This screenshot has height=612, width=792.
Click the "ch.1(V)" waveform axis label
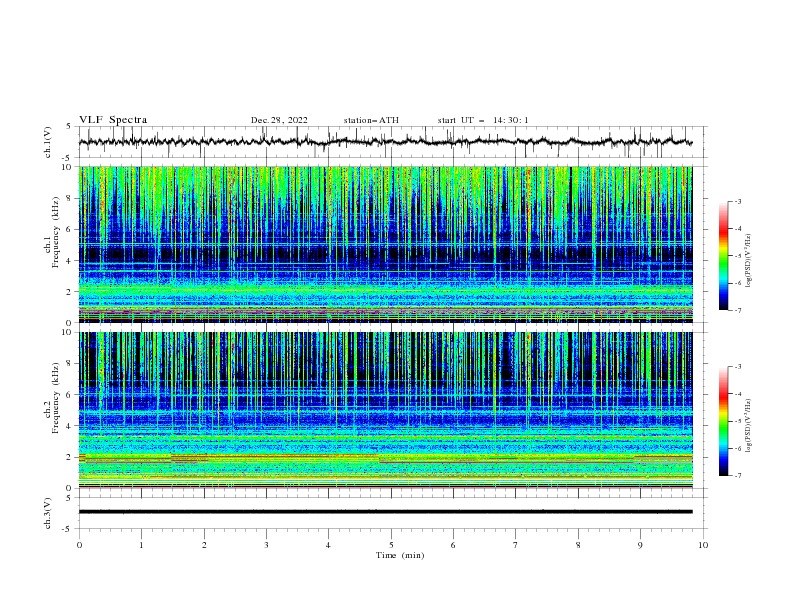click(x=48, y=142)
